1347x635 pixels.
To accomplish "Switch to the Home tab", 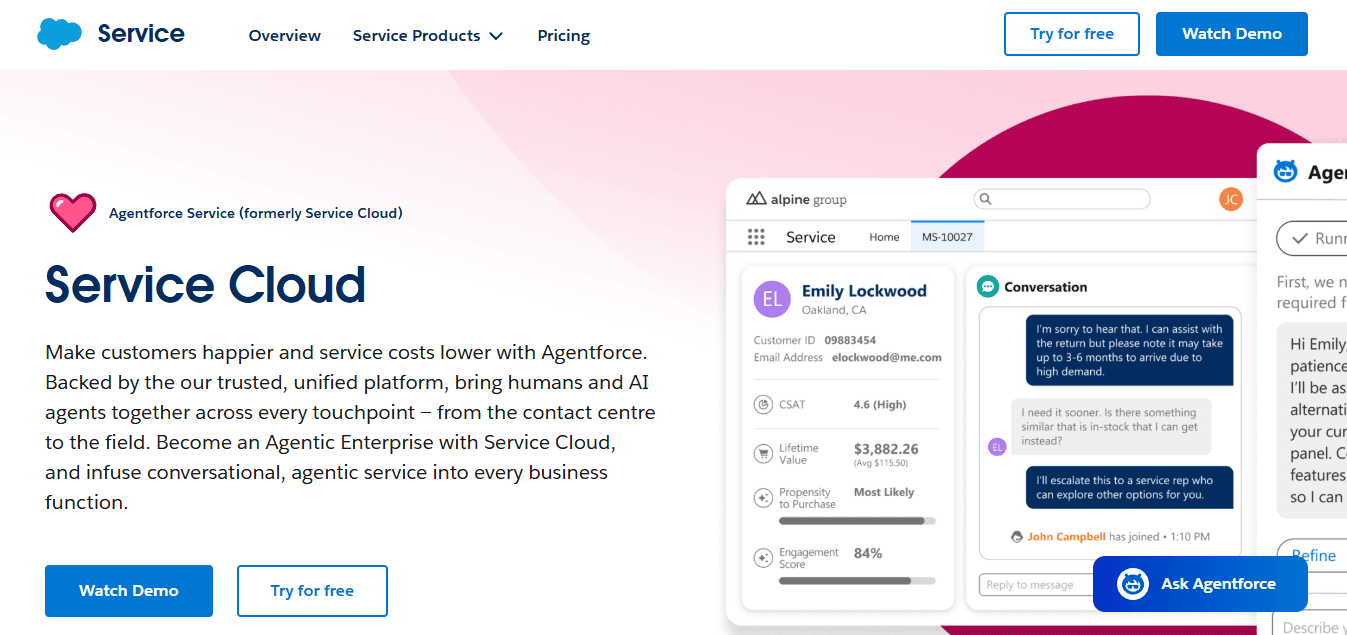I will point(884,236).
